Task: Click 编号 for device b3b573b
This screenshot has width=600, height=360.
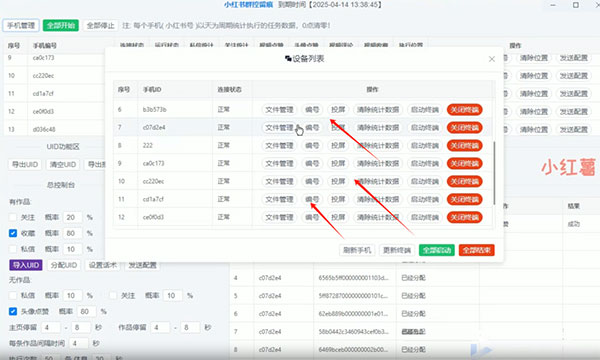Action: (x=312, y=110)
